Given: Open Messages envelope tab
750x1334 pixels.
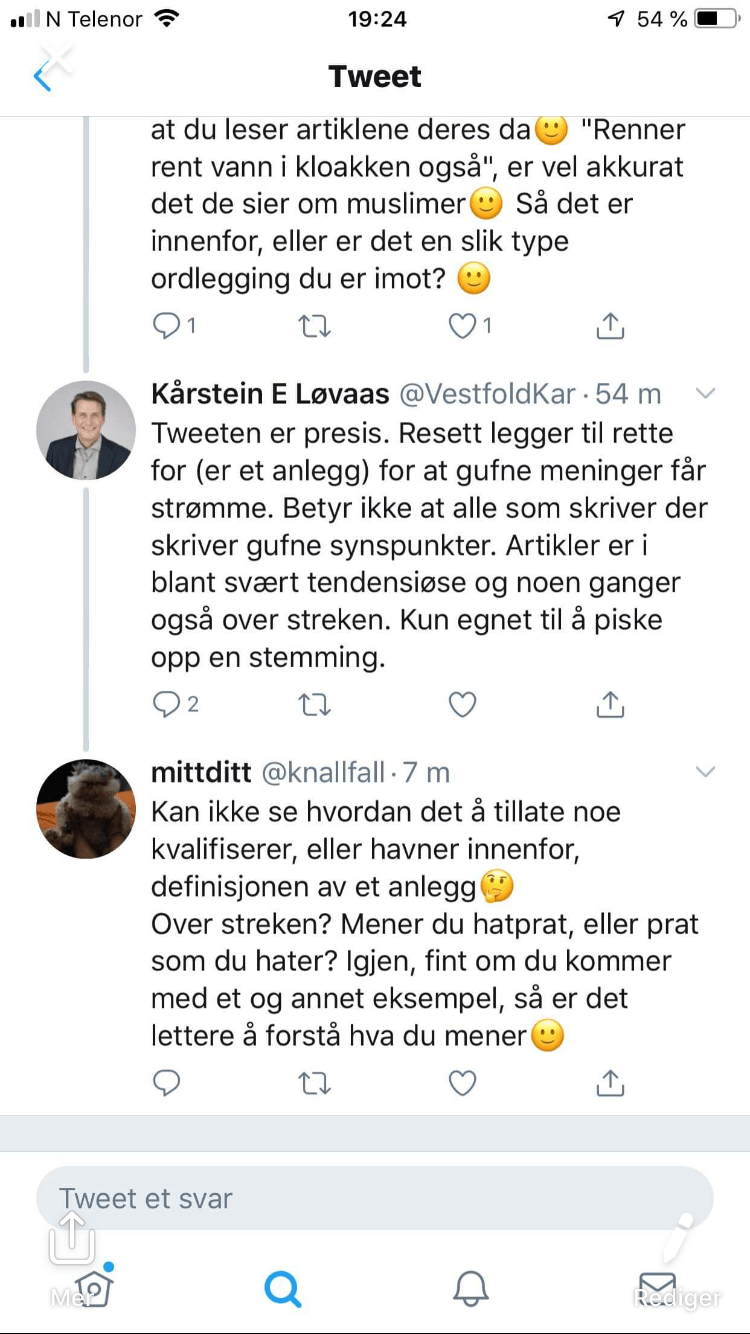Looking at the screenshot, I should pyautogui.click(x=657, y=1288).
